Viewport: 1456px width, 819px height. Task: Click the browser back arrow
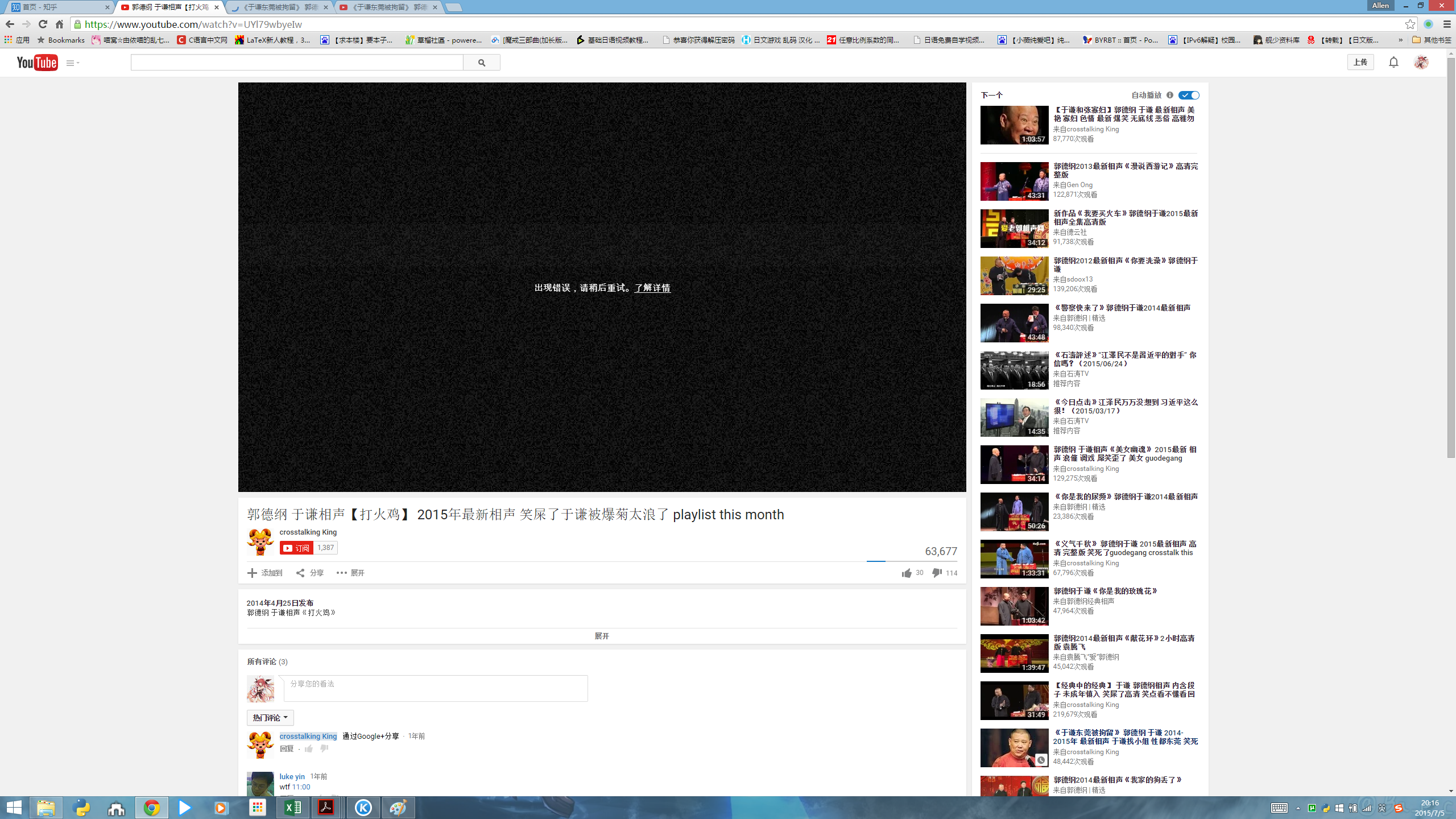pyautogui.click(x=10, y=24)
